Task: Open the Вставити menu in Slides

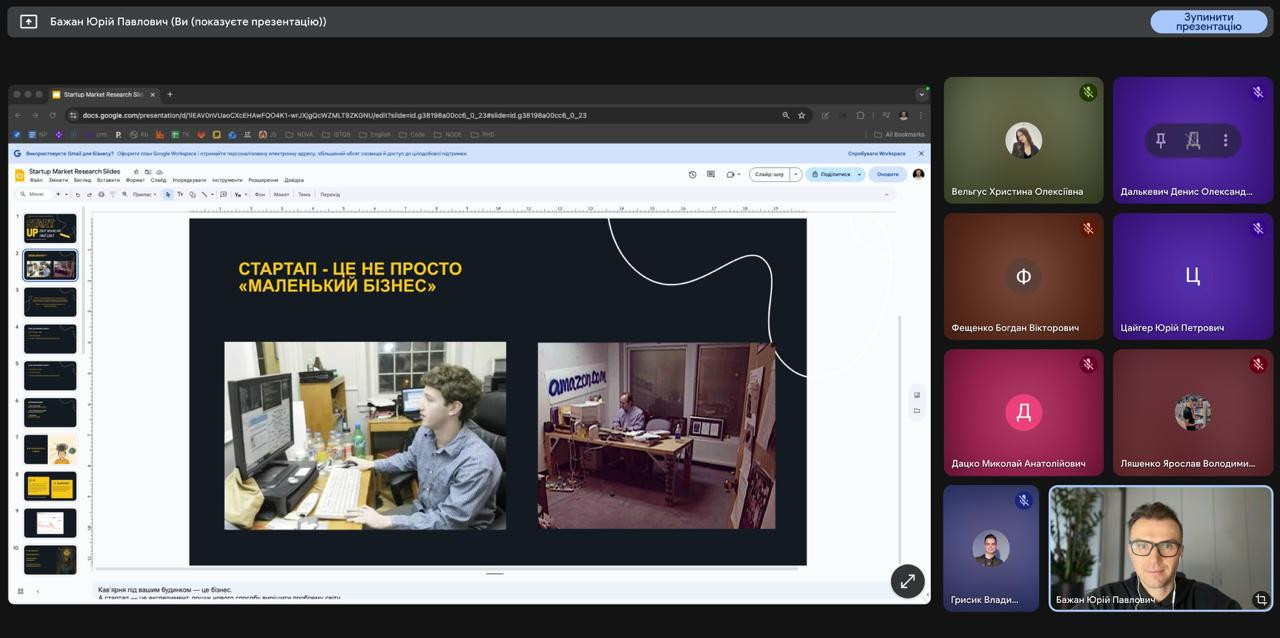Action: tap(108, 180)
